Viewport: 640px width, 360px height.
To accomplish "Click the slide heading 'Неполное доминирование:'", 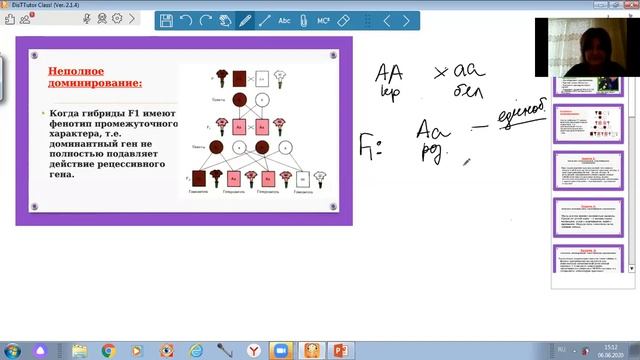I will pos(95,77).
